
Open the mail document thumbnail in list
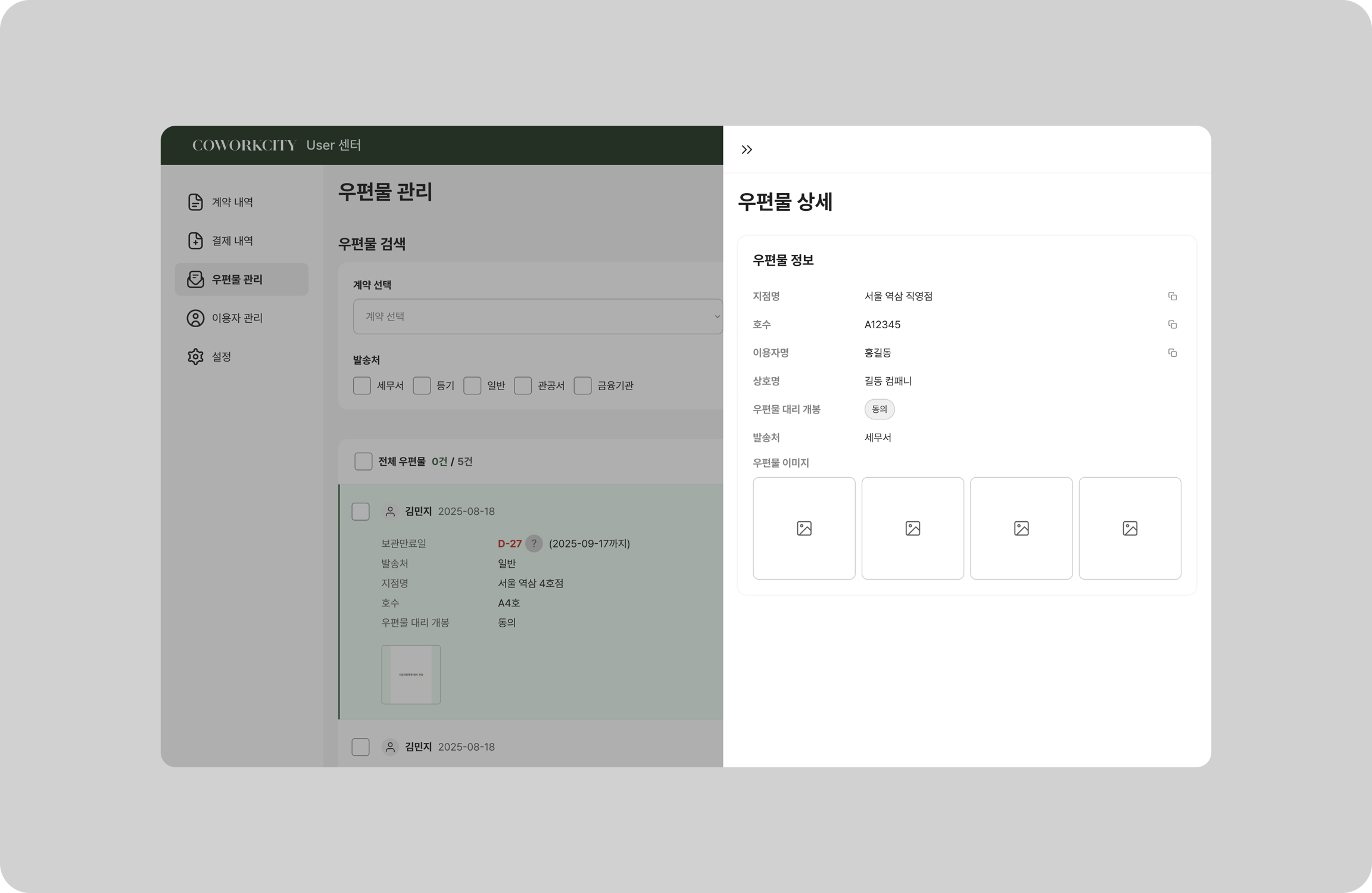[411, 674]
